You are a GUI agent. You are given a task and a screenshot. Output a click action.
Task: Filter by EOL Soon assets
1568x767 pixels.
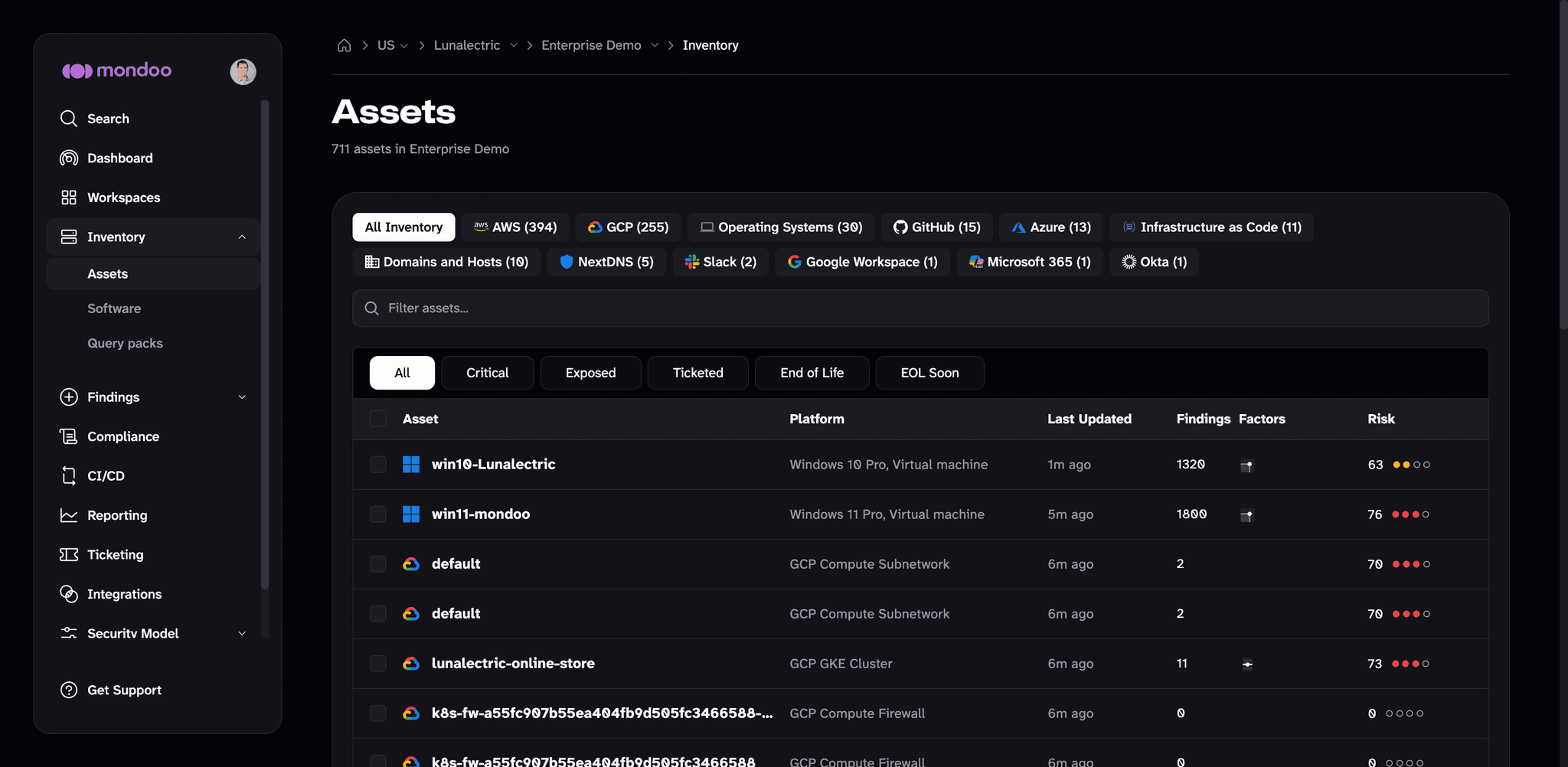pos(929,373)
